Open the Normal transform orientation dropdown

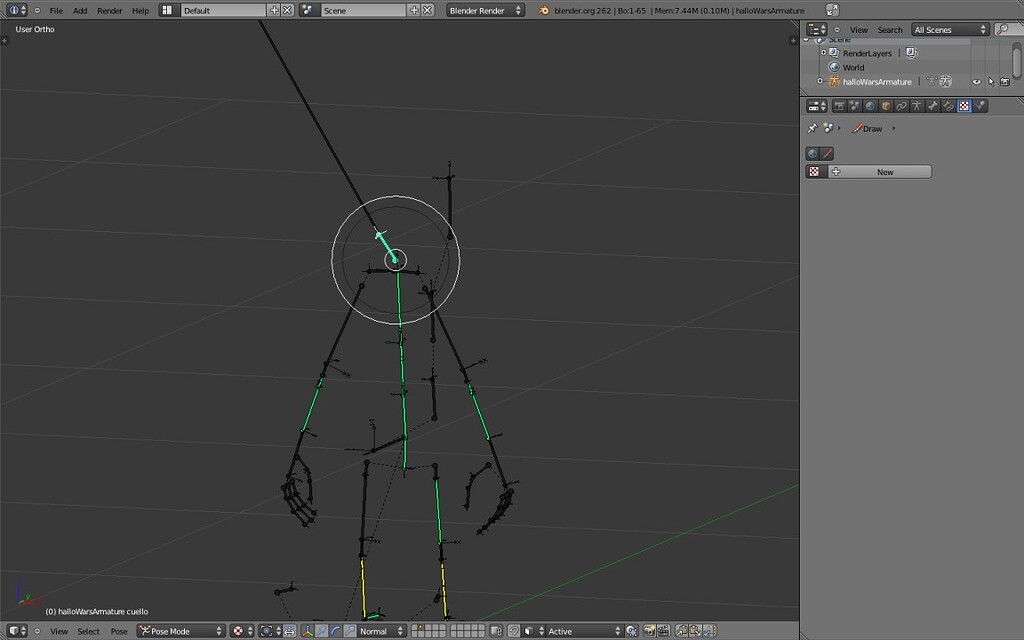381,631
